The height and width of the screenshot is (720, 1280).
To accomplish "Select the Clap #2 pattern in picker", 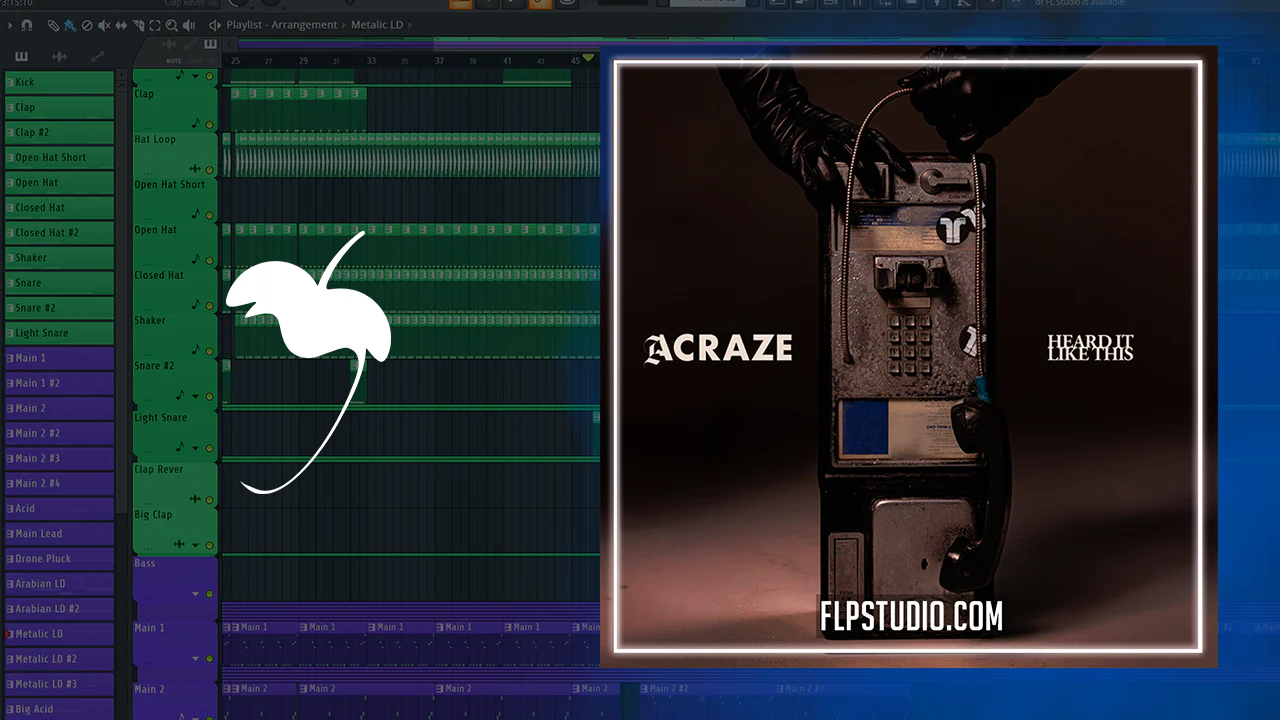I will (59, 132).
